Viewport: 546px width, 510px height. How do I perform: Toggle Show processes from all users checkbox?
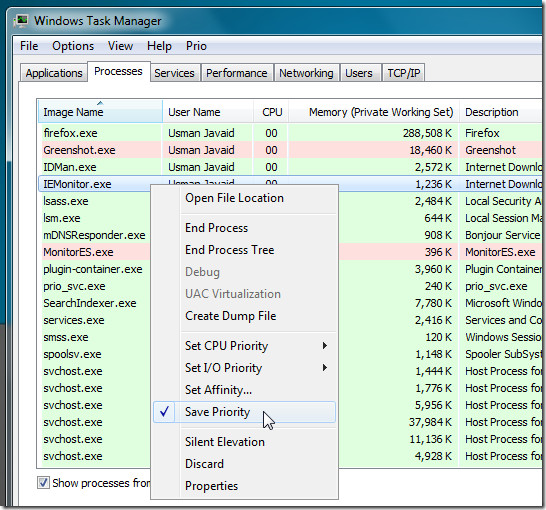click(x=43, y=483)
